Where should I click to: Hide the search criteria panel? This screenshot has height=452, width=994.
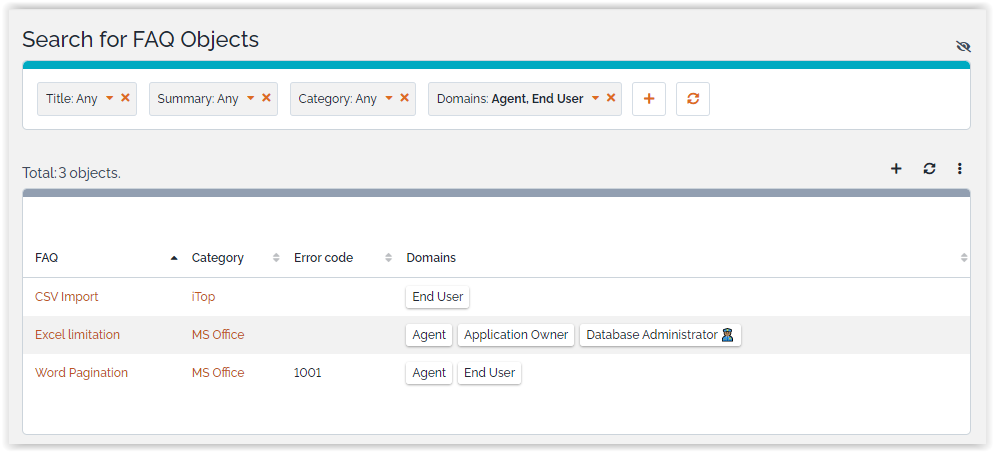tap(963, 46)
